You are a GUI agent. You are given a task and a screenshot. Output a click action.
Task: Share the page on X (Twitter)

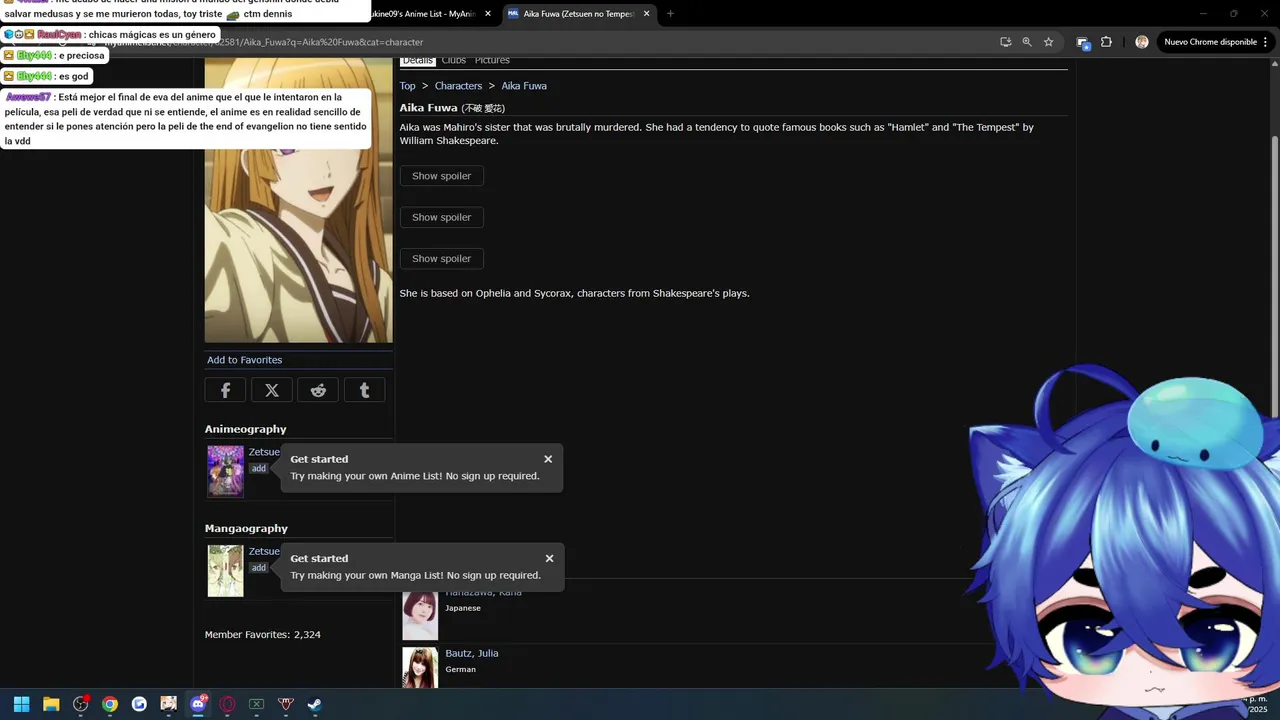coord(272,390)
